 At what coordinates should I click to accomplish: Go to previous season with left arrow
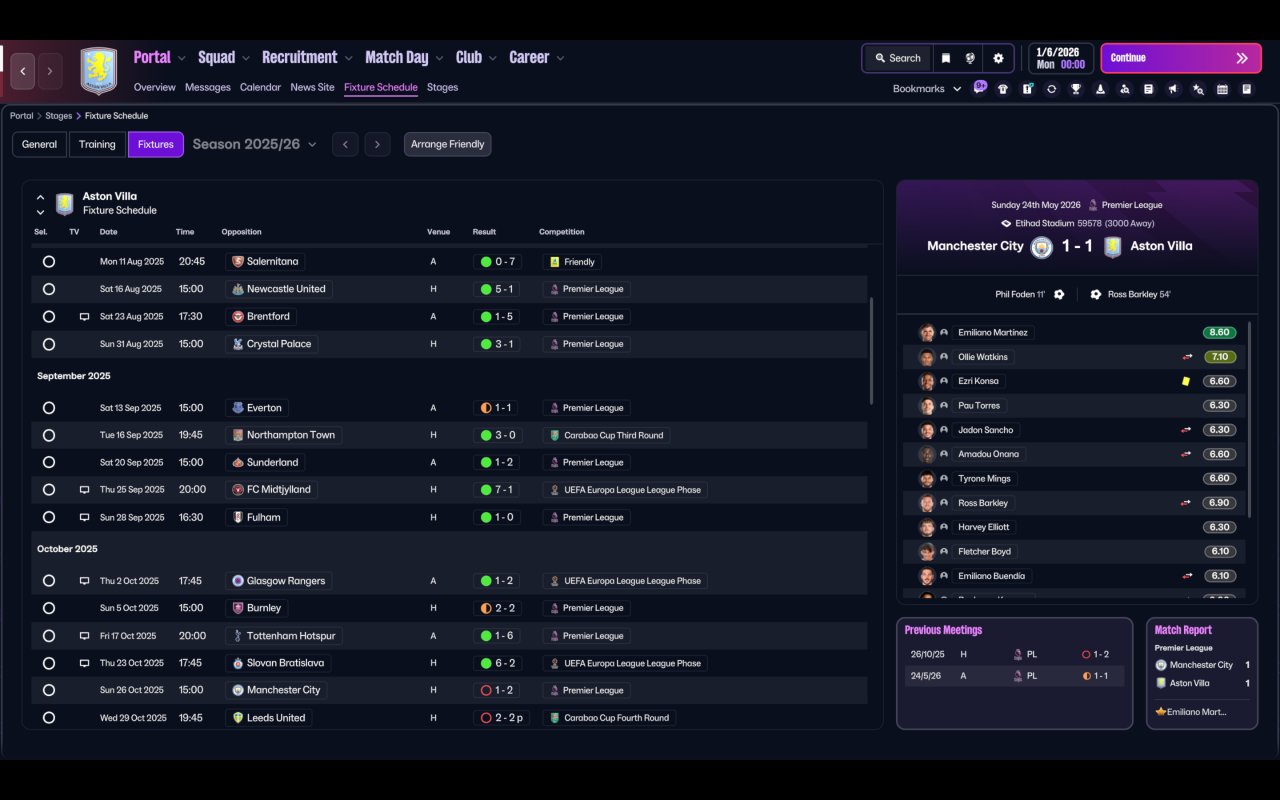pyautogui.click(x=345, y=144)
